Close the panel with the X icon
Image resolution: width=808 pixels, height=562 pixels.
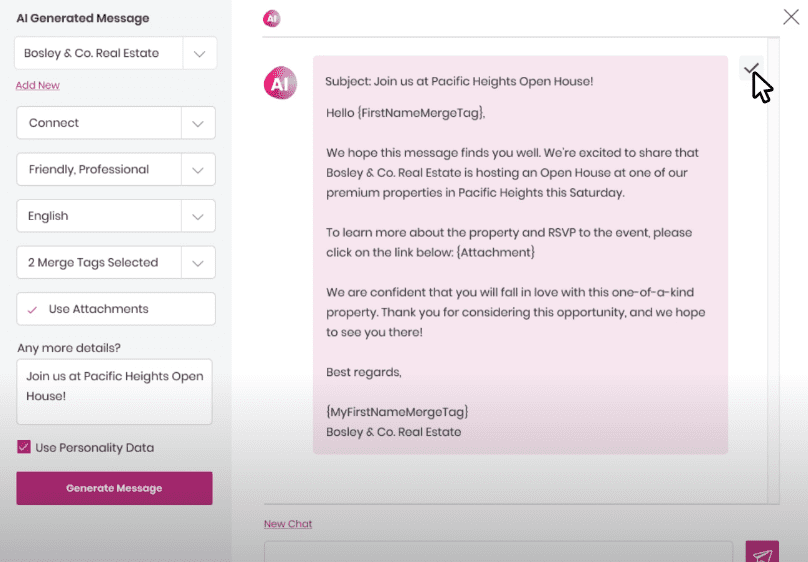pyautogui.click(x=790, y=16)
